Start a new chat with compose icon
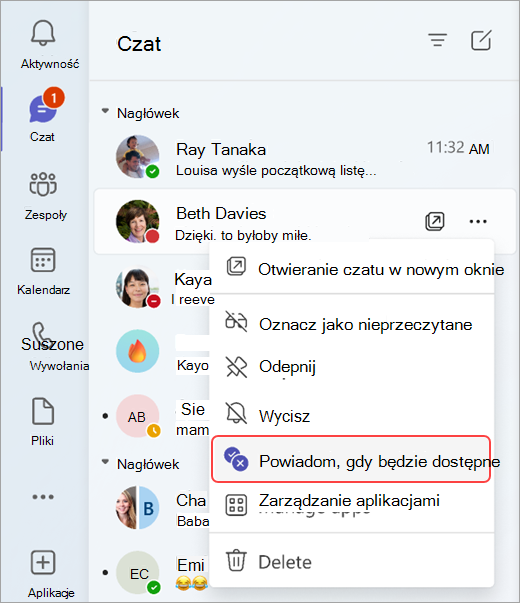 click(x=481, y=40)
